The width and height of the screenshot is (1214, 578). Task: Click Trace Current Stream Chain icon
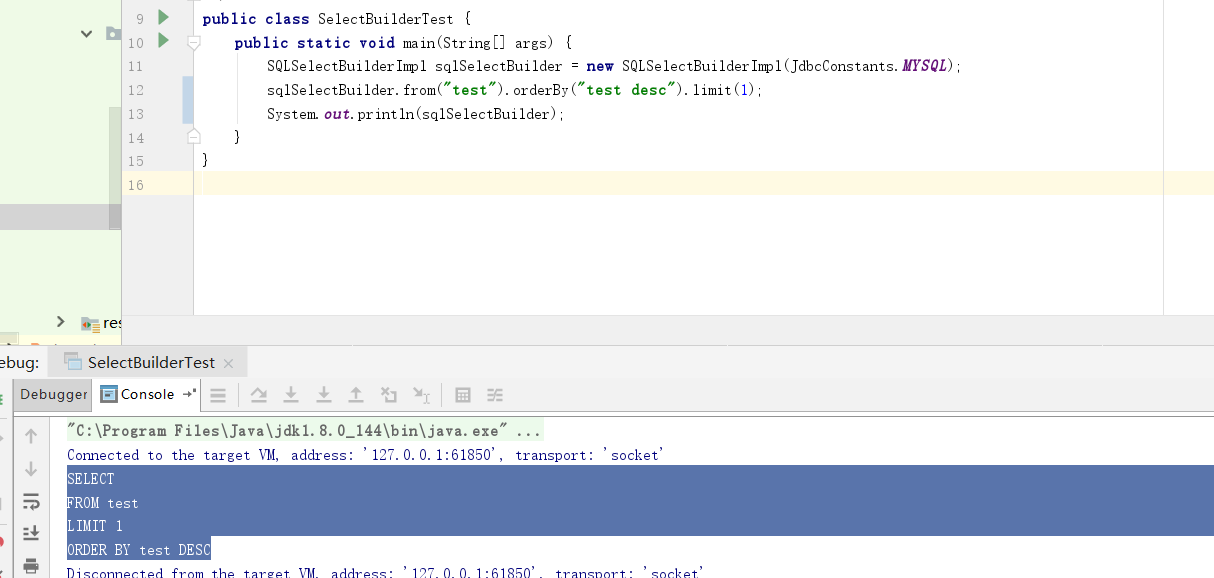495,395
